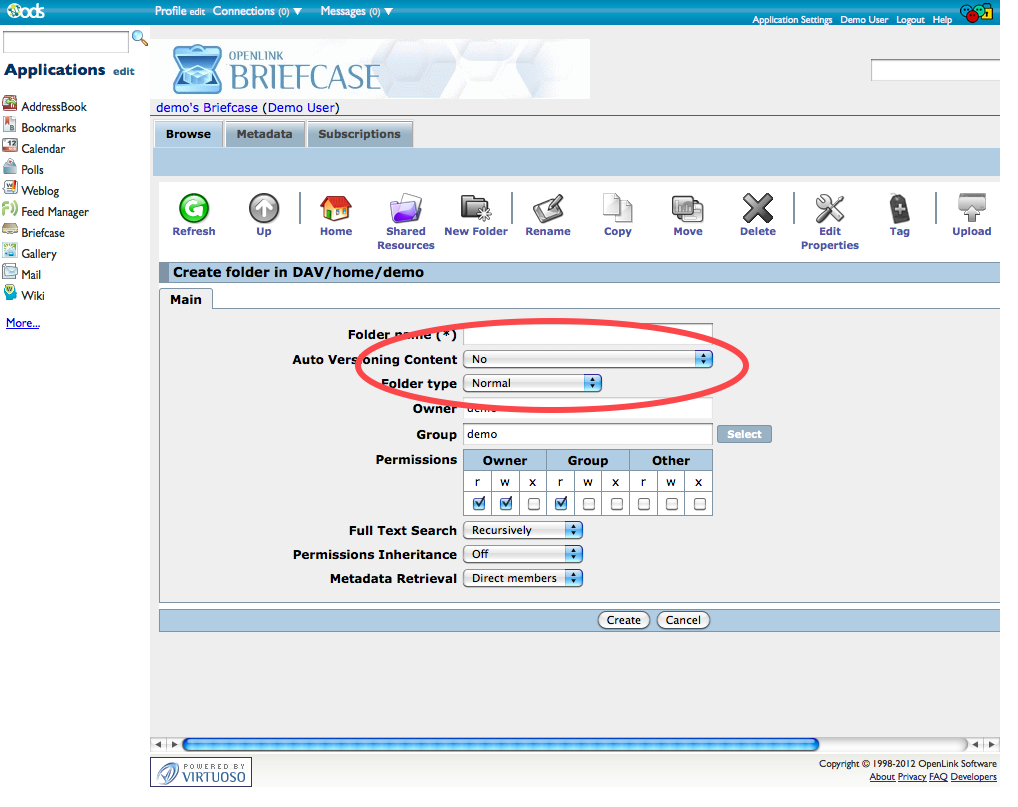Open Full Text Search dropdown
The width and height of the screenshot is (1018, 807).
(x=522, y=530)
